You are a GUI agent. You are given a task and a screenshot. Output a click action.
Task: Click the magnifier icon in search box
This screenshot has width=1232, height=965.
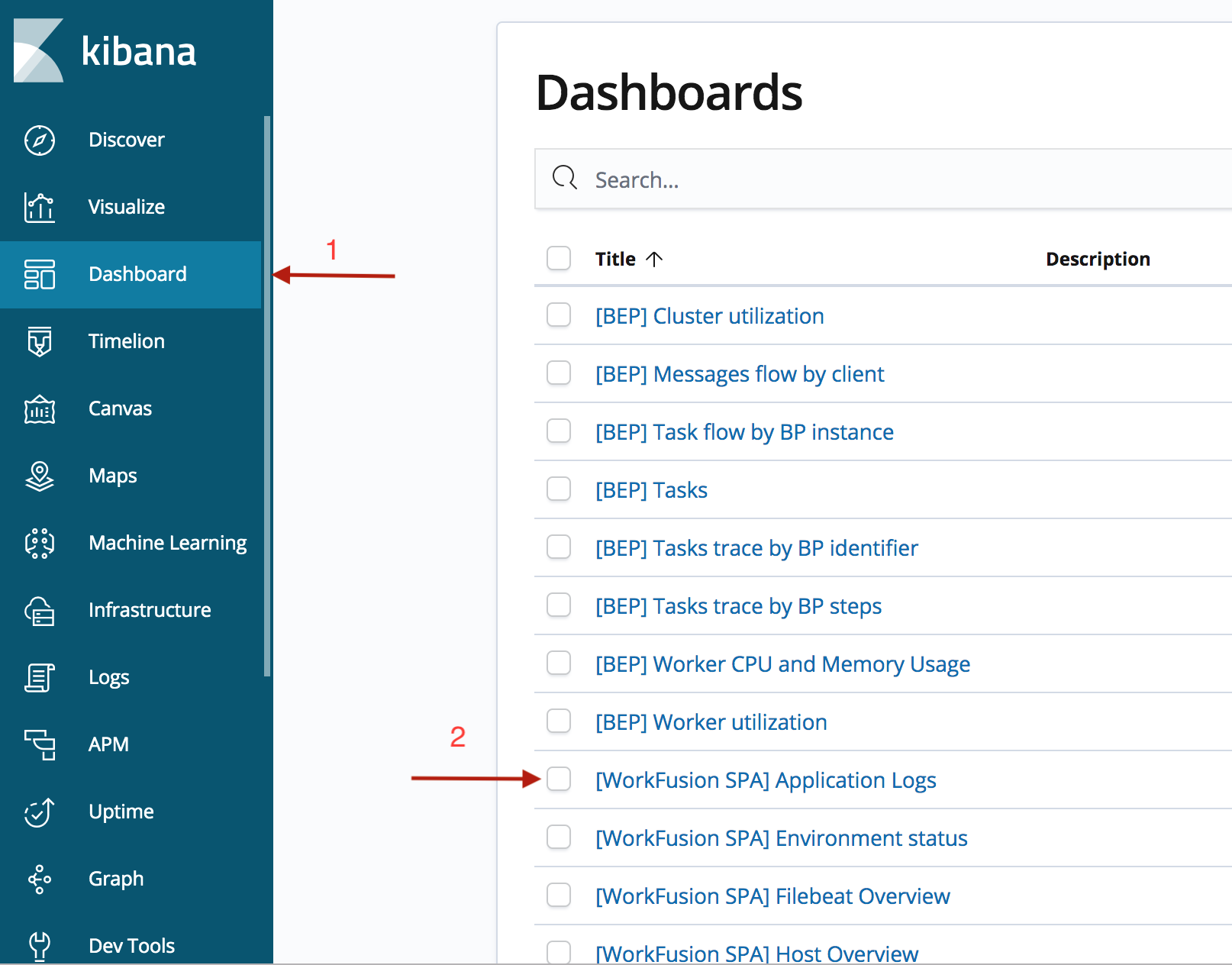click(x=565, y=178)
